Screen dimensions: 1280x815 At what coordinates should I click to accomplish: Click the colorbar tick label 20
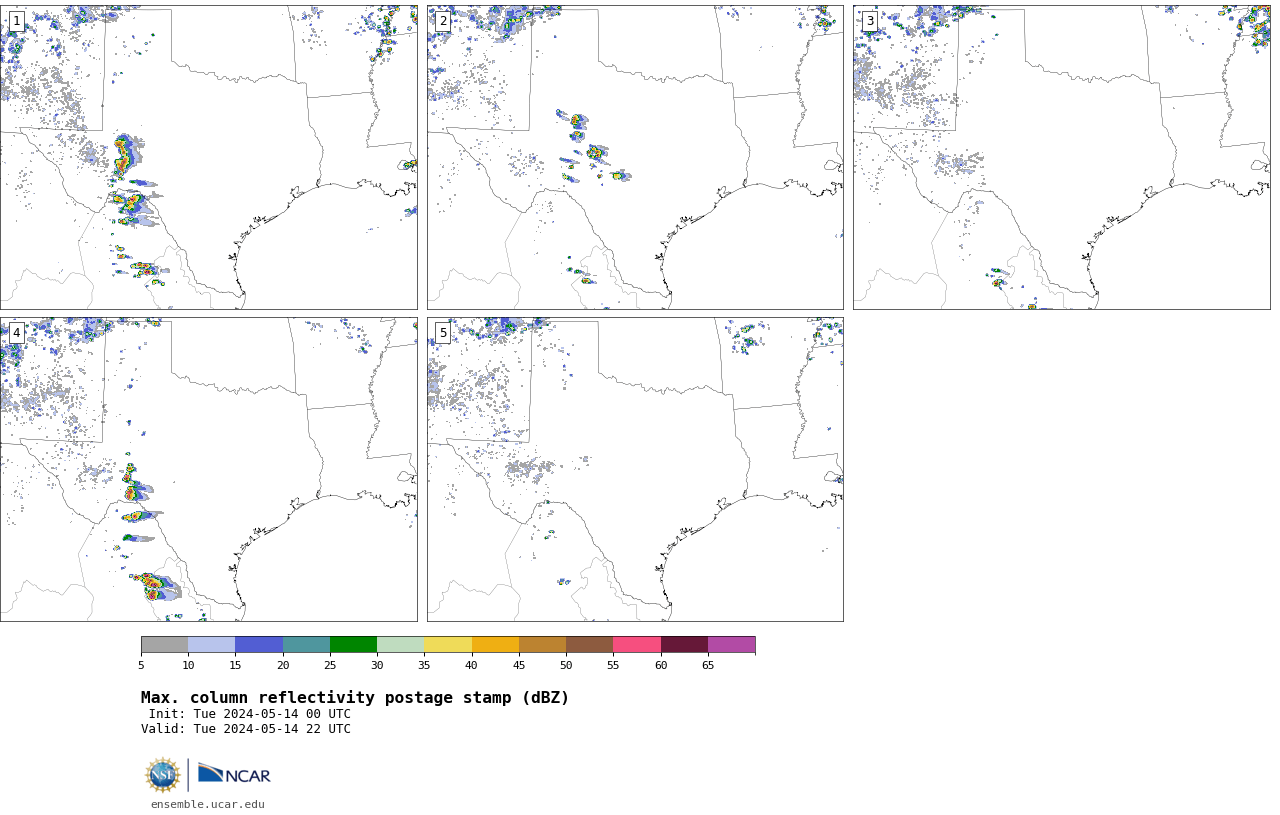(283, 665)
